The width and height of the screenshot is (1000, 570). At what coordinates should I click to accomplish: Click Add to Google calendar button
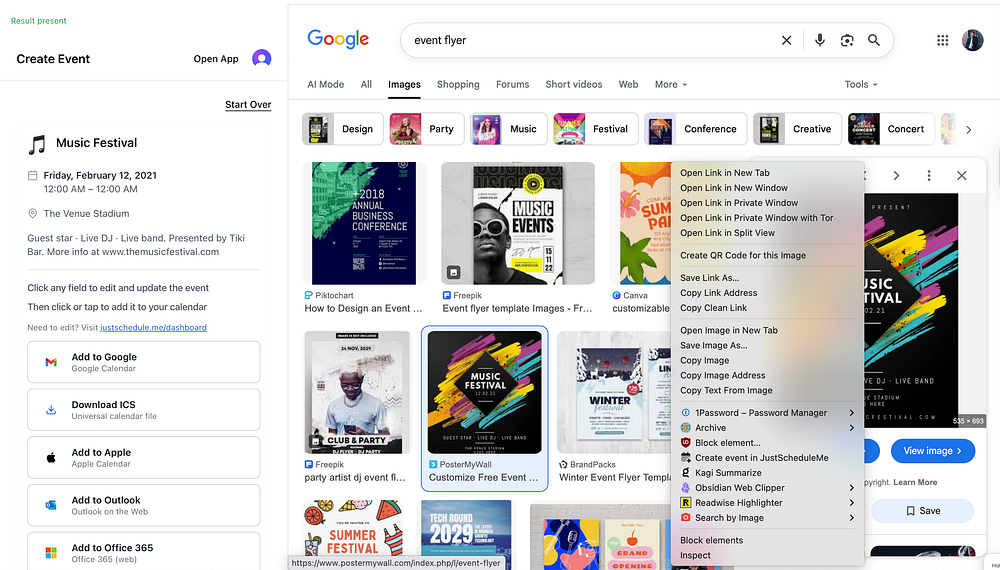(143, 362)
